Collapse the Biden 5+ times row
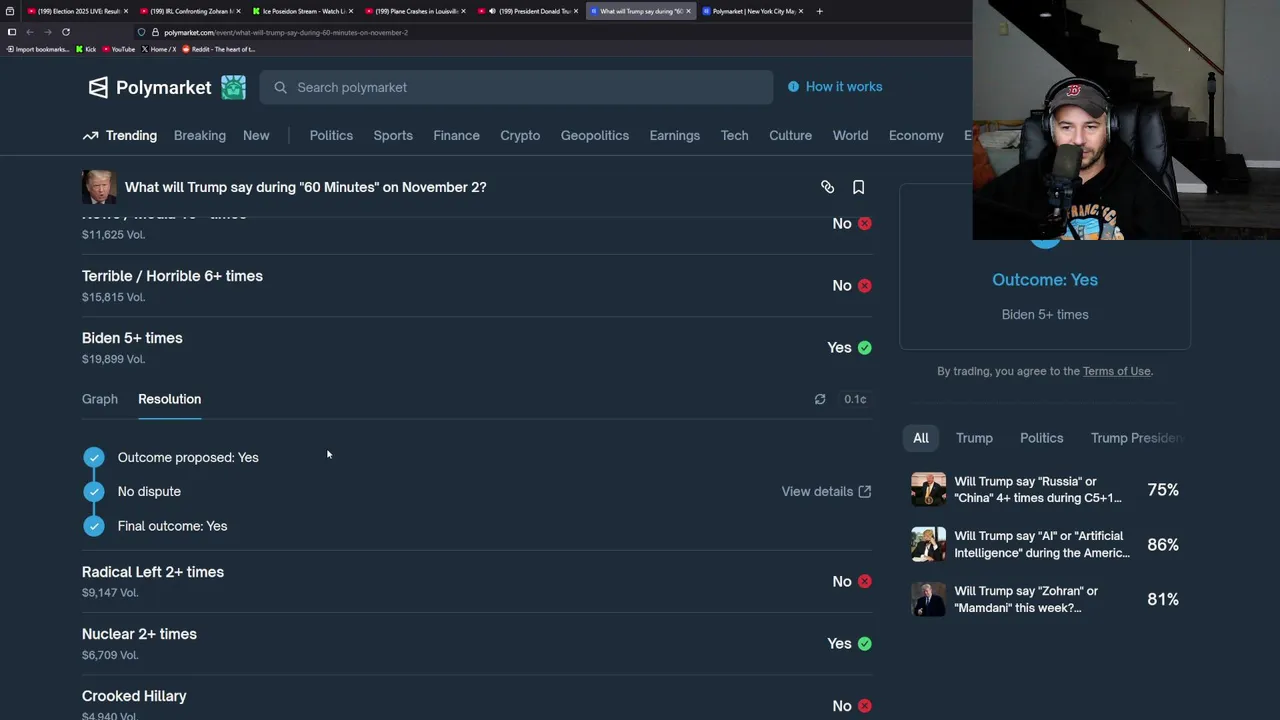 (x=476, y=347)
